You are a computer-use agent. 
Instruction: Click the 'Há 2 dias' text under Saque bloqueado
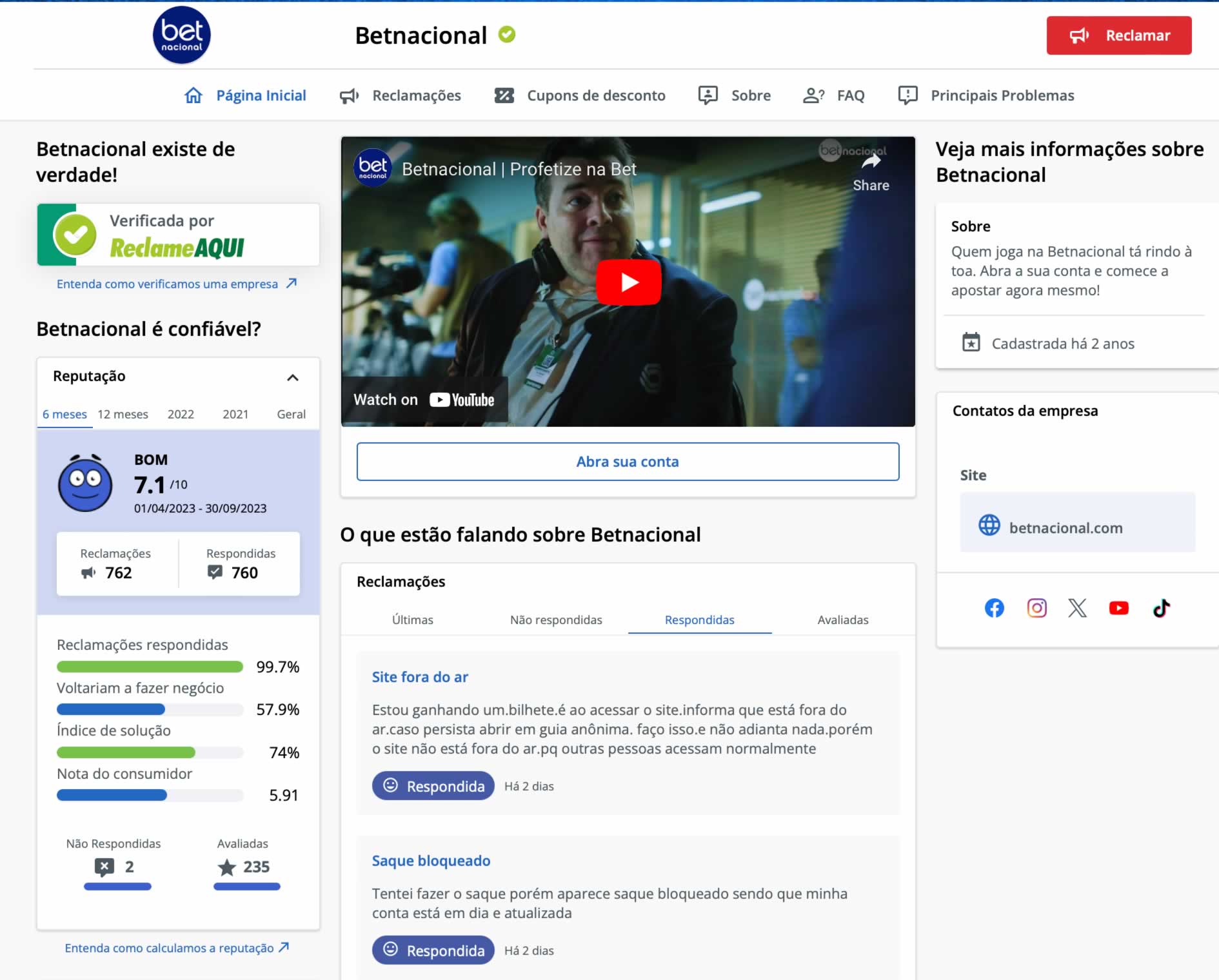(x=529, y=950)
